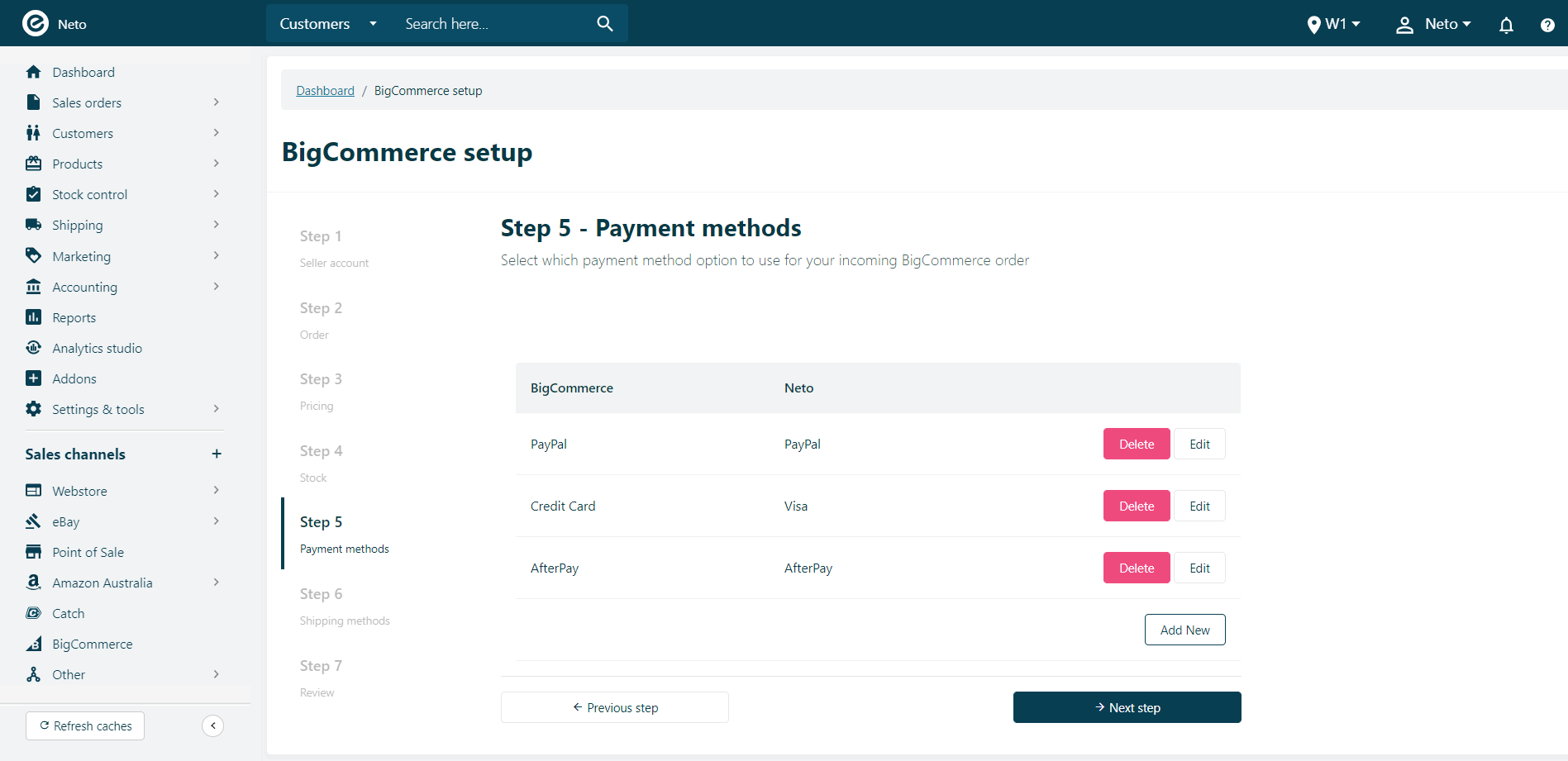
Task: Click the eBay gavel icon
Action: (x=34, y=521)
